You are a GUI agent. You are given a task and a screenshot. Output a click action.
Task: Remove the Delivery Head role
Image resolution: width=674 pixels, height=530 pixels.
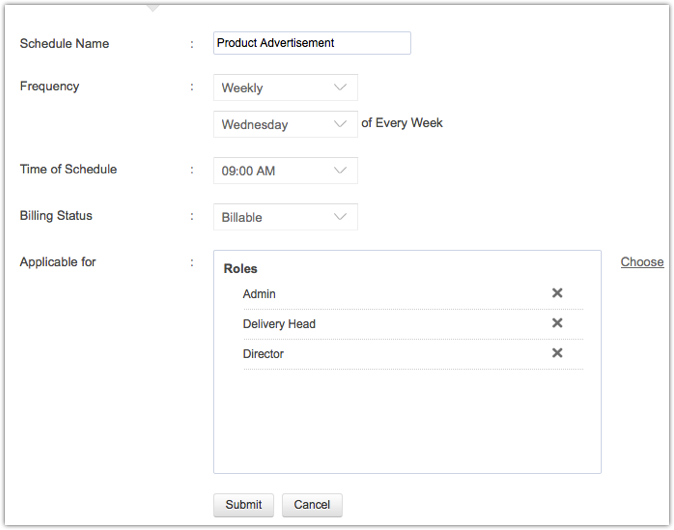point(557,323)
